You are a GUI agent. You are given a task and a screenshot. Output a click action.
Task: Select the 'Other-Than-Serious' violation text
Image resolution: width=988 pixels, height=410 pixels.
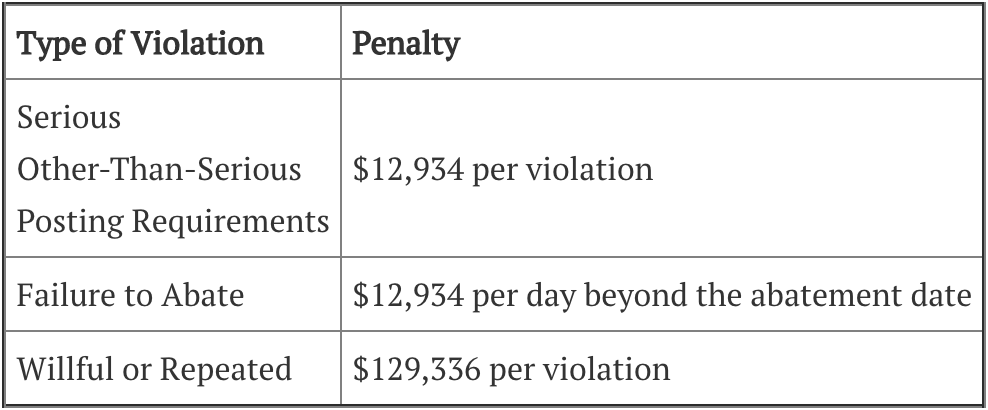159,169
